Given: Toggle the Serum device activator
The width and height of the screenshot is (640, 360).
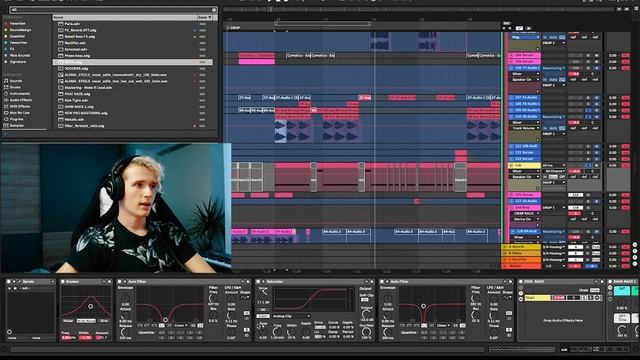Looking at the screenshot, I should [9, 282].
